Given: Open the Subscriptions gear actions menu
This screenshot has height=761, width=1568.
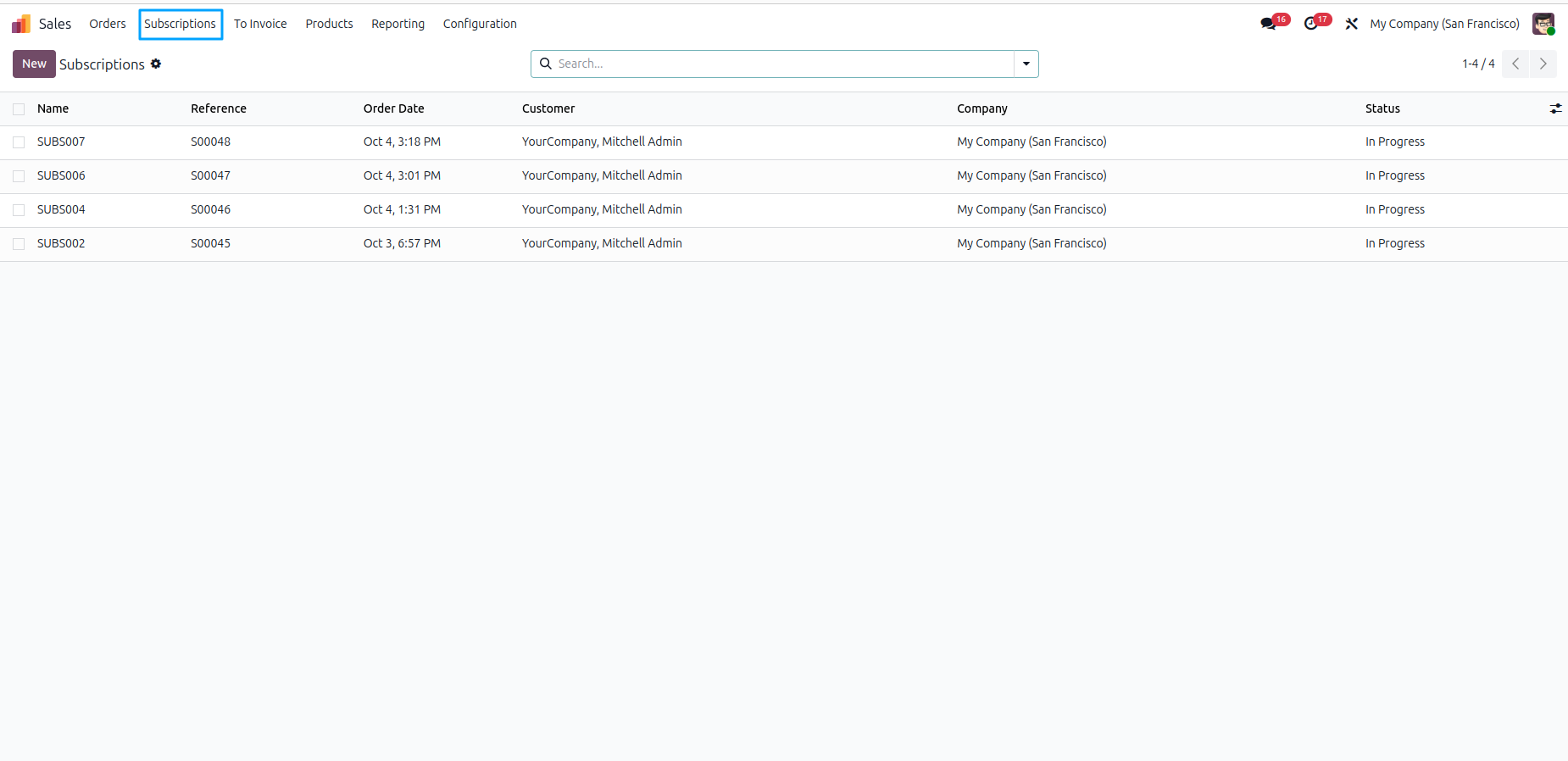Looking at the screenshot, I should [x=156, y=64].
